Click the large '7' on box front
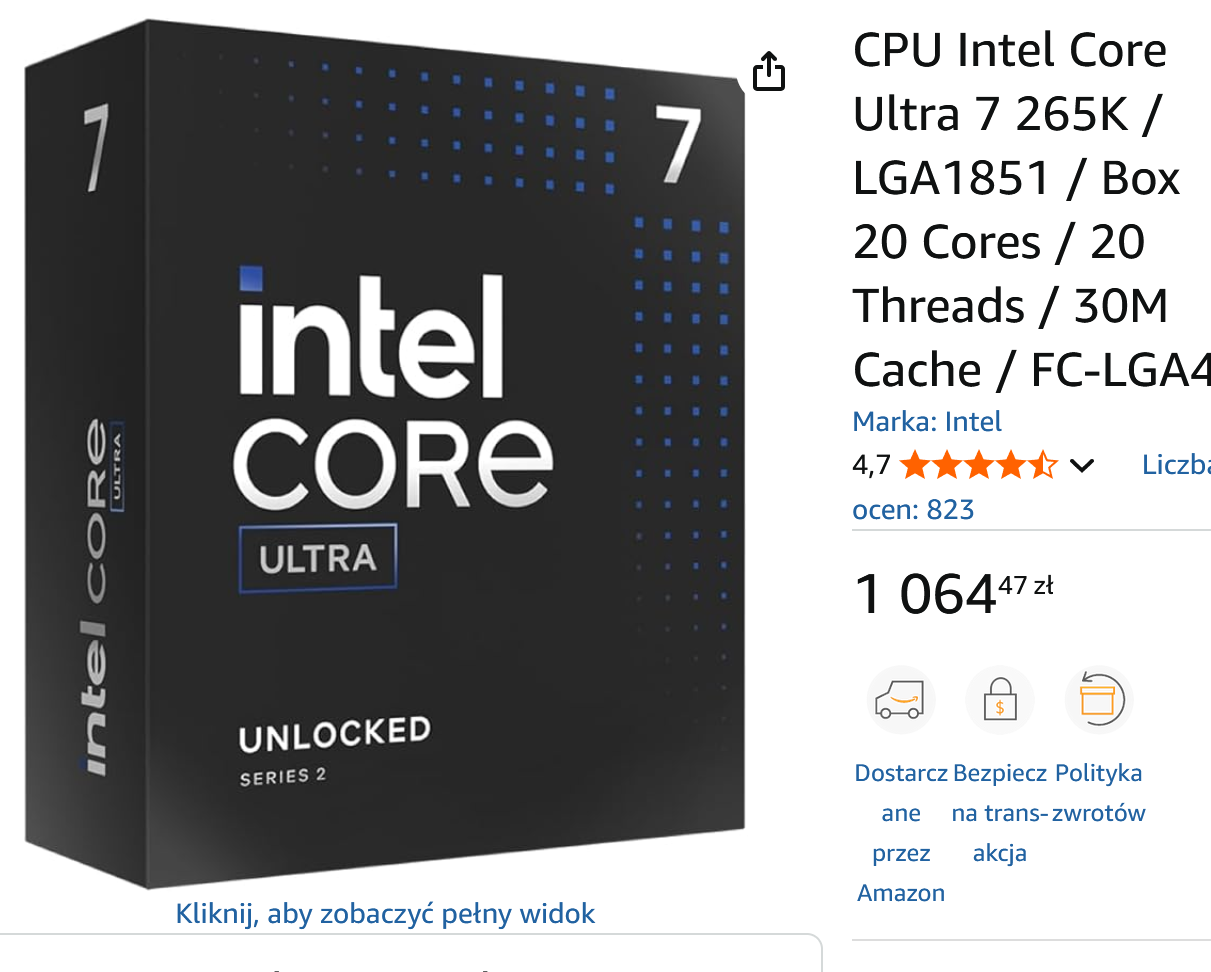 676,143
